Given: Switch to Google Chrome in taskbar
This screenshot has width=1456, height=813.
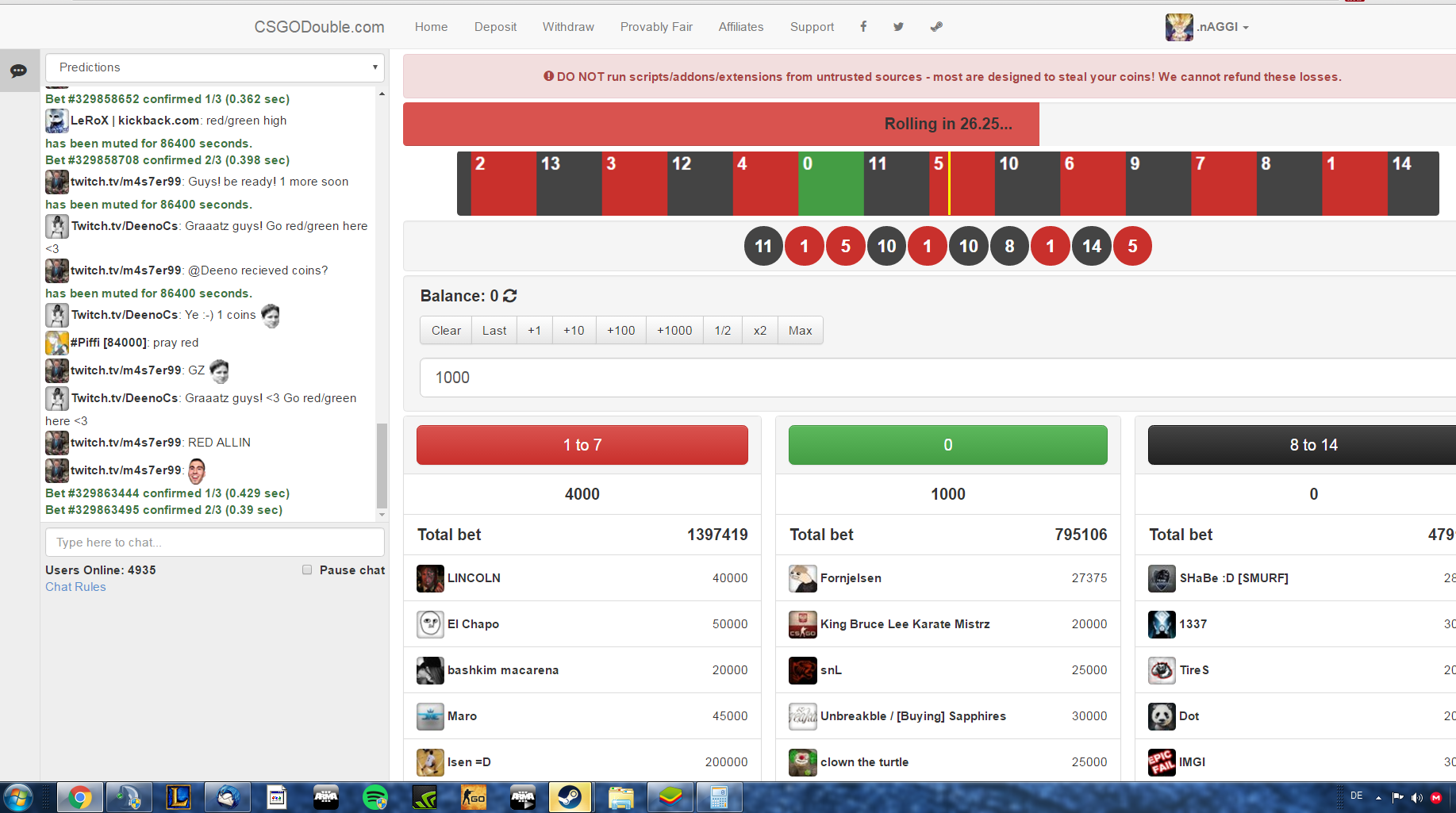Looking at the screenshot, I should tap(79, 797).
